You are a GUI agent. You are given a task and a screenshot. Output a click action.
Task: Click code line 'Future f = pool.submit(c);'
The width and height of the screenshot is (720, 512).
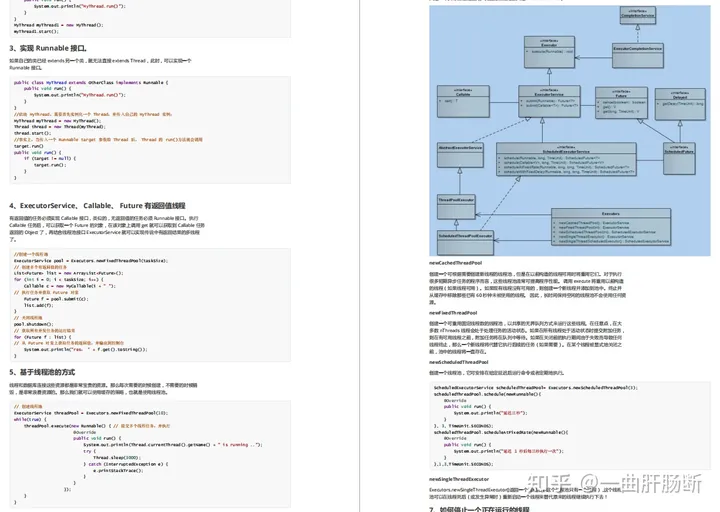click(x=56, y=298)
